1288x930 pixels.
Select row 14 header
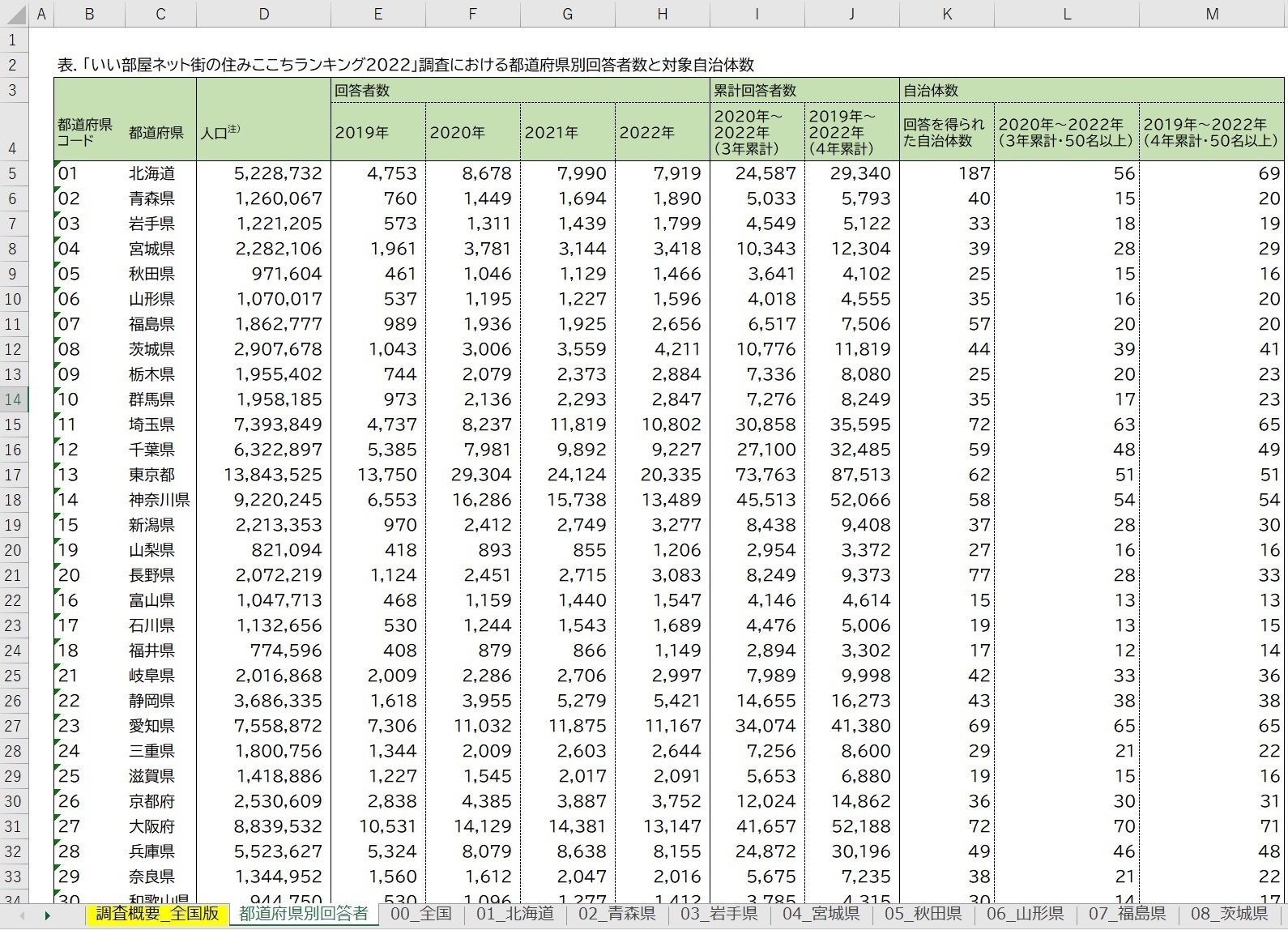(14, 399)
